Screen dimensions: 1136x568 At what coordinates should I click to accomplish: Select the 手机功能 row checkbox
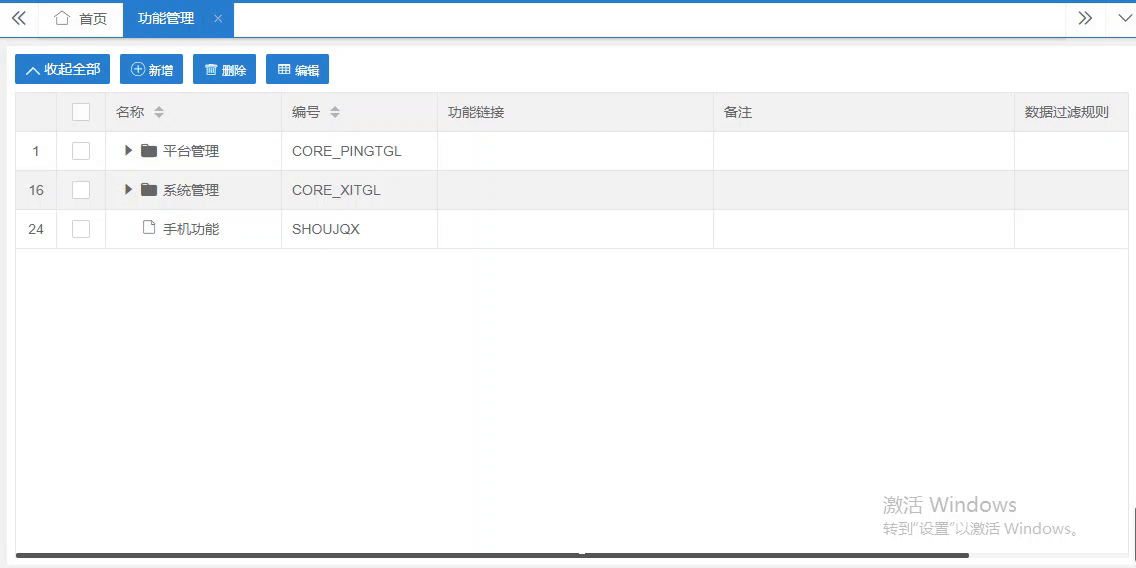coord(81,229)
